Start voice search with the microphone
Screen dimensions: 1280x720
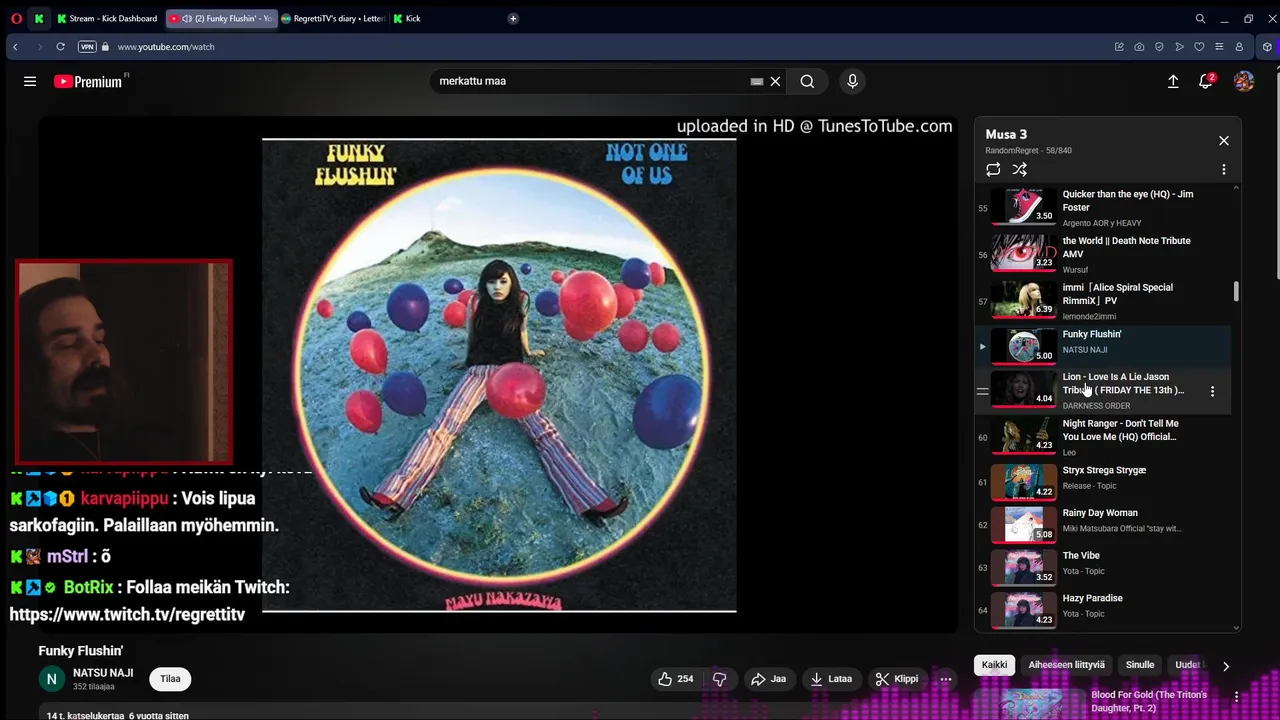pyautogui.click(x=852, y=82)
